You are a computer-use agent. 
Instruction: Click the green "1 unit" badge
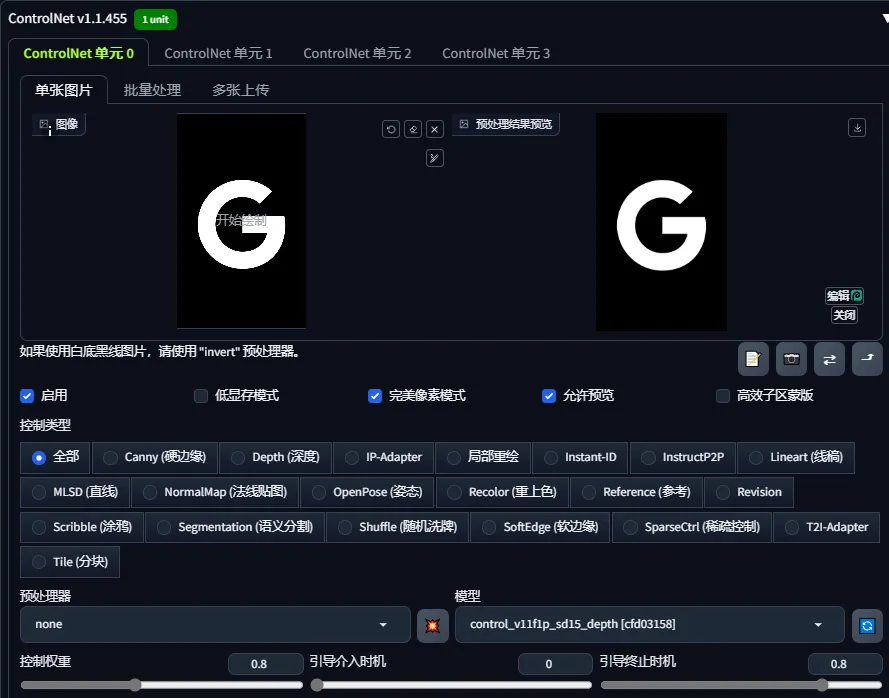[155, 19]
